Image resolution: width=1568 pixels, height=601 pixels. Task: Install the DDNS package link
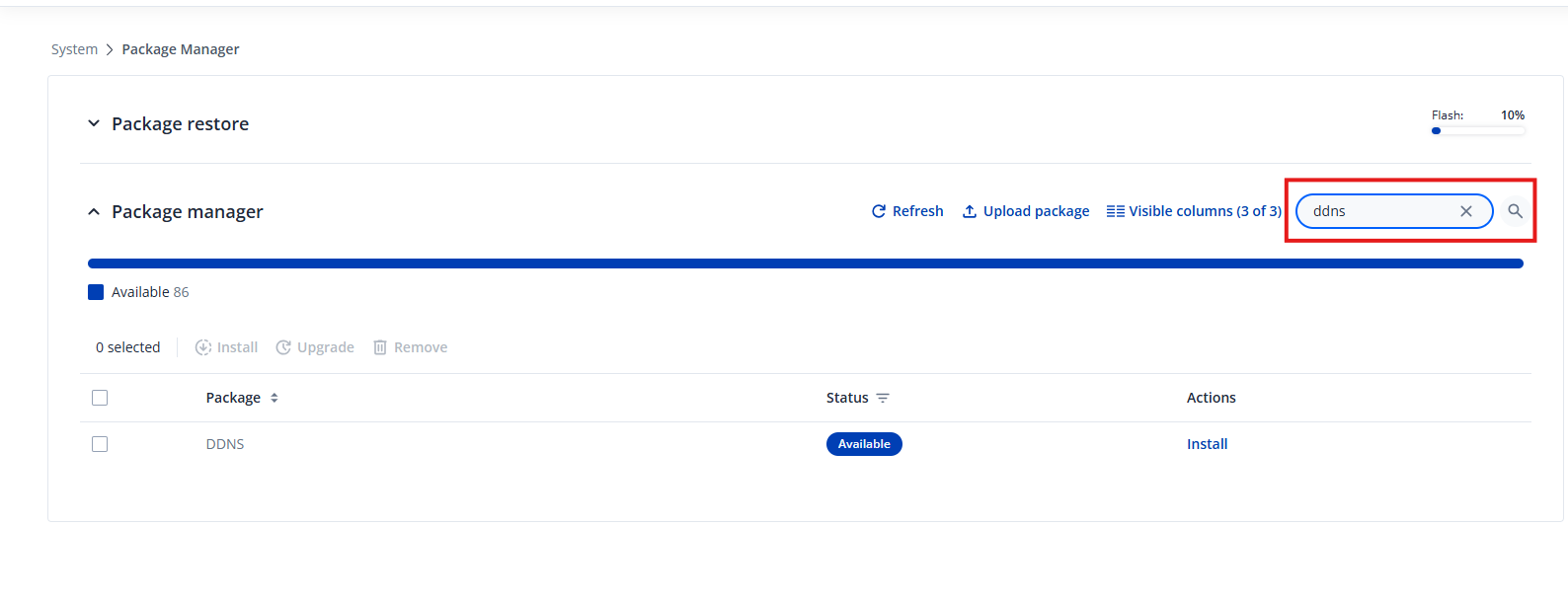pyautogui.click(x=1207, y=444)
